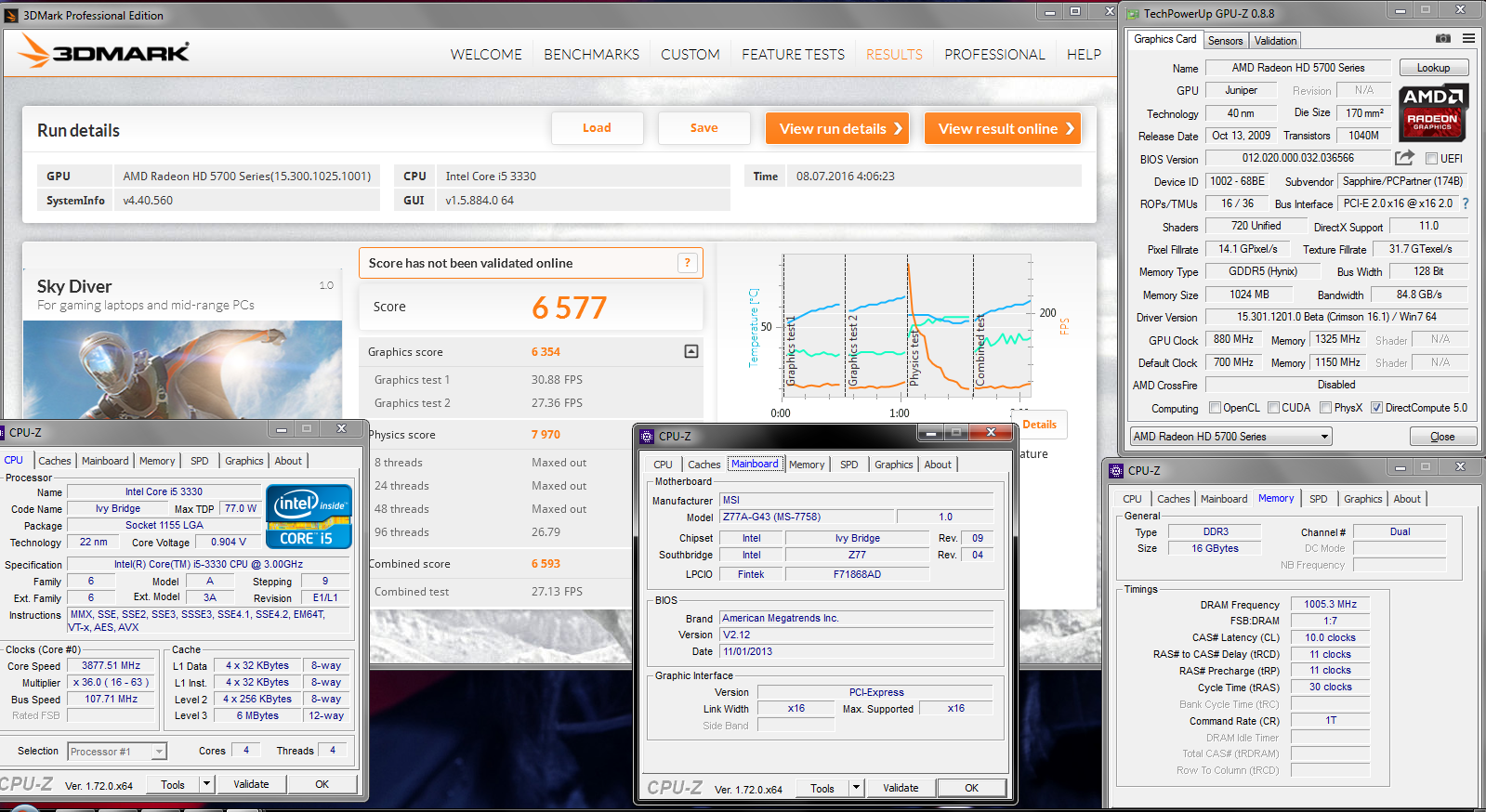The image size is (1486, 812).
Task: Click the Physics score value 7 970
Action: 546,435
